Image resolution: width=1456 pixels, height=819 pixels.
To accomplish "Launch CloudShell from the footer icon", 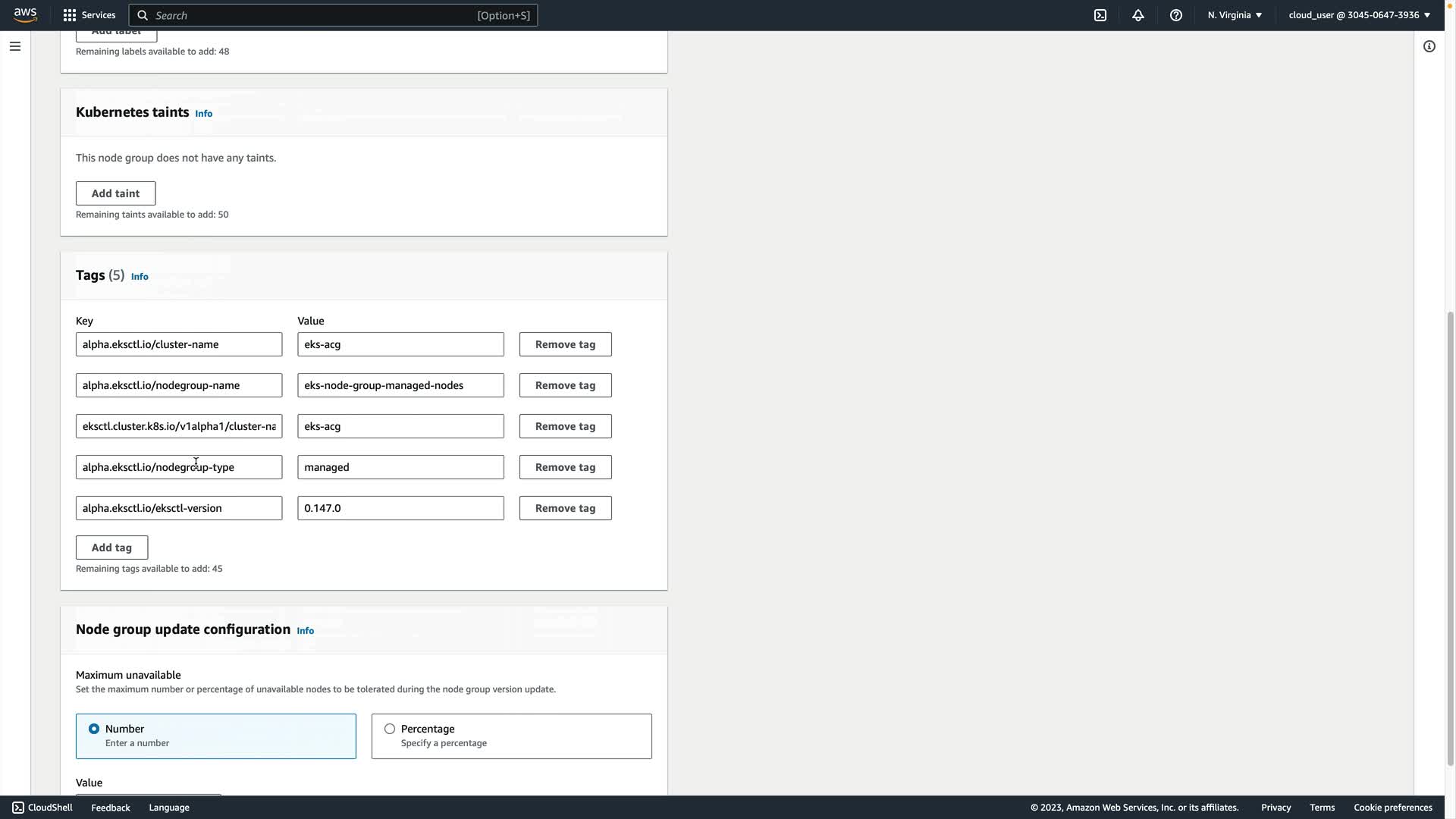I will coord(18,808).
